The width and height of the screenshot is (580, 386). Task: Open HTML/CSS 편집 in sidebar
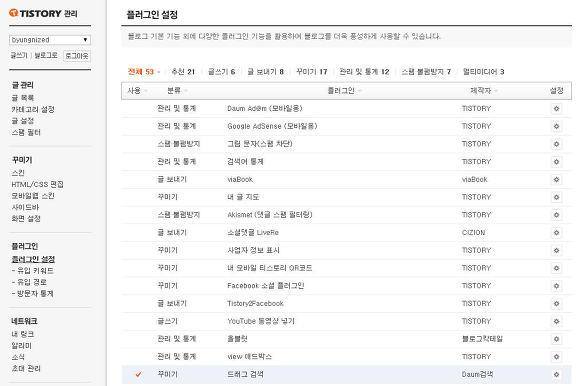point(37,184)
